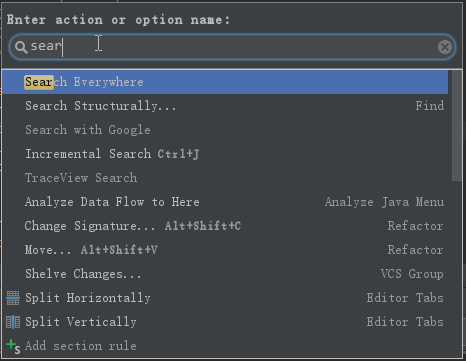466x361 pixels.
Task: Click the results list scrollbar thumb
Action: [x=457, y=125]
